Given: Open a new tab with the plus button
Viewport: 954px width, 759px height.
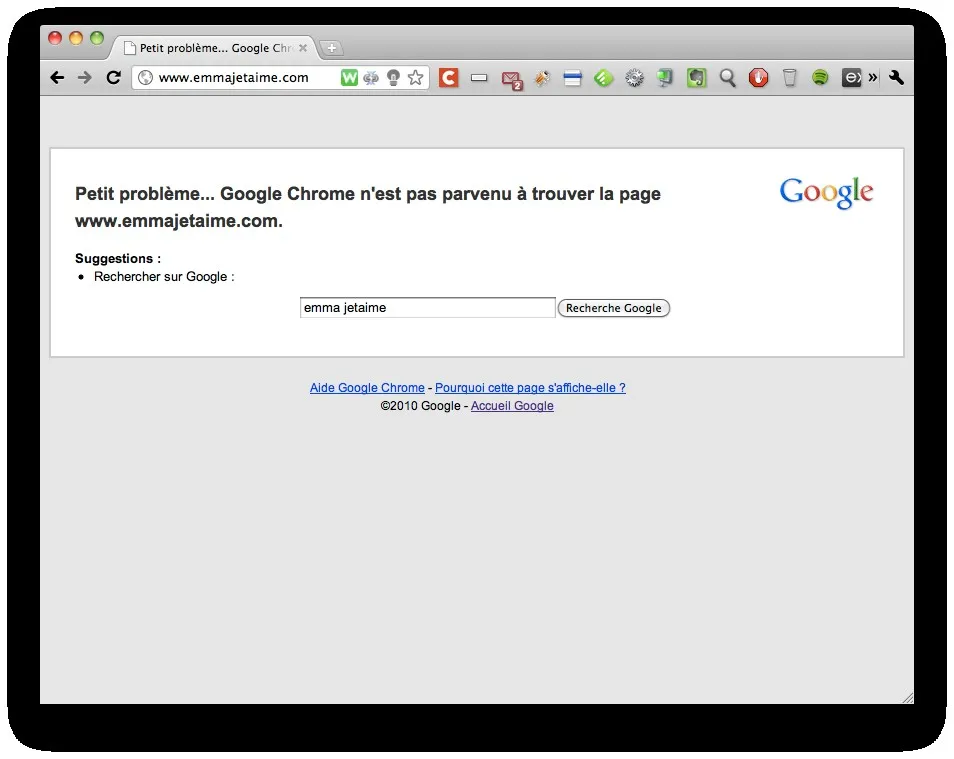Looking at the screenshot, I should pyautogui.click(x=332, y=47).
